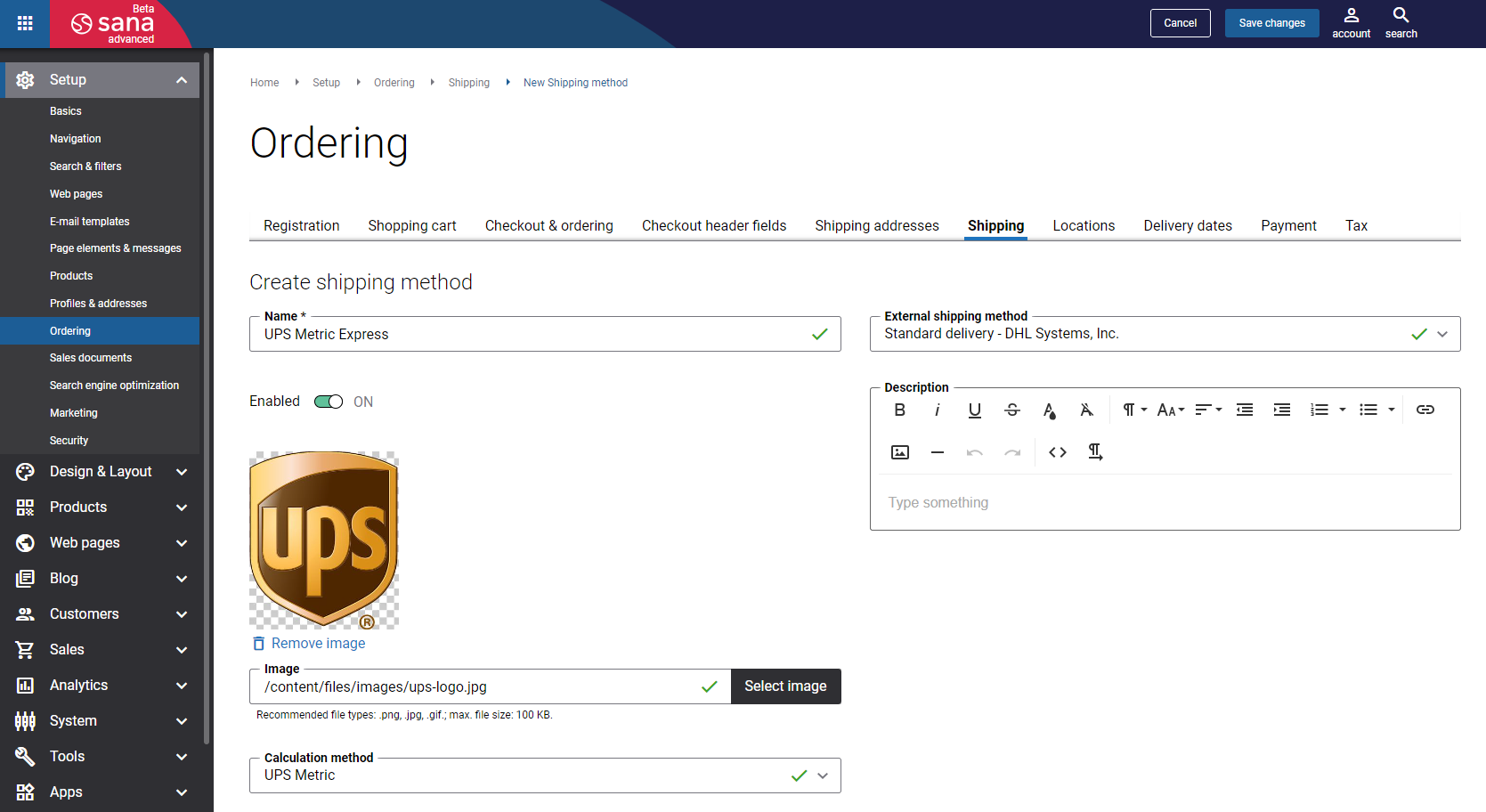Toggle text direction paragraph icon
Viewport: 1486px width, 812px height.
point(1095,452)
